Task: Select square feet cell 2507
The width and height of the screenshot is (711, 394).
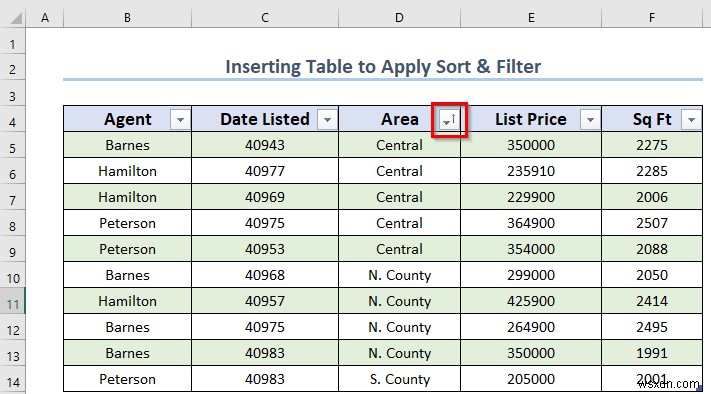Action: [652, 223]
